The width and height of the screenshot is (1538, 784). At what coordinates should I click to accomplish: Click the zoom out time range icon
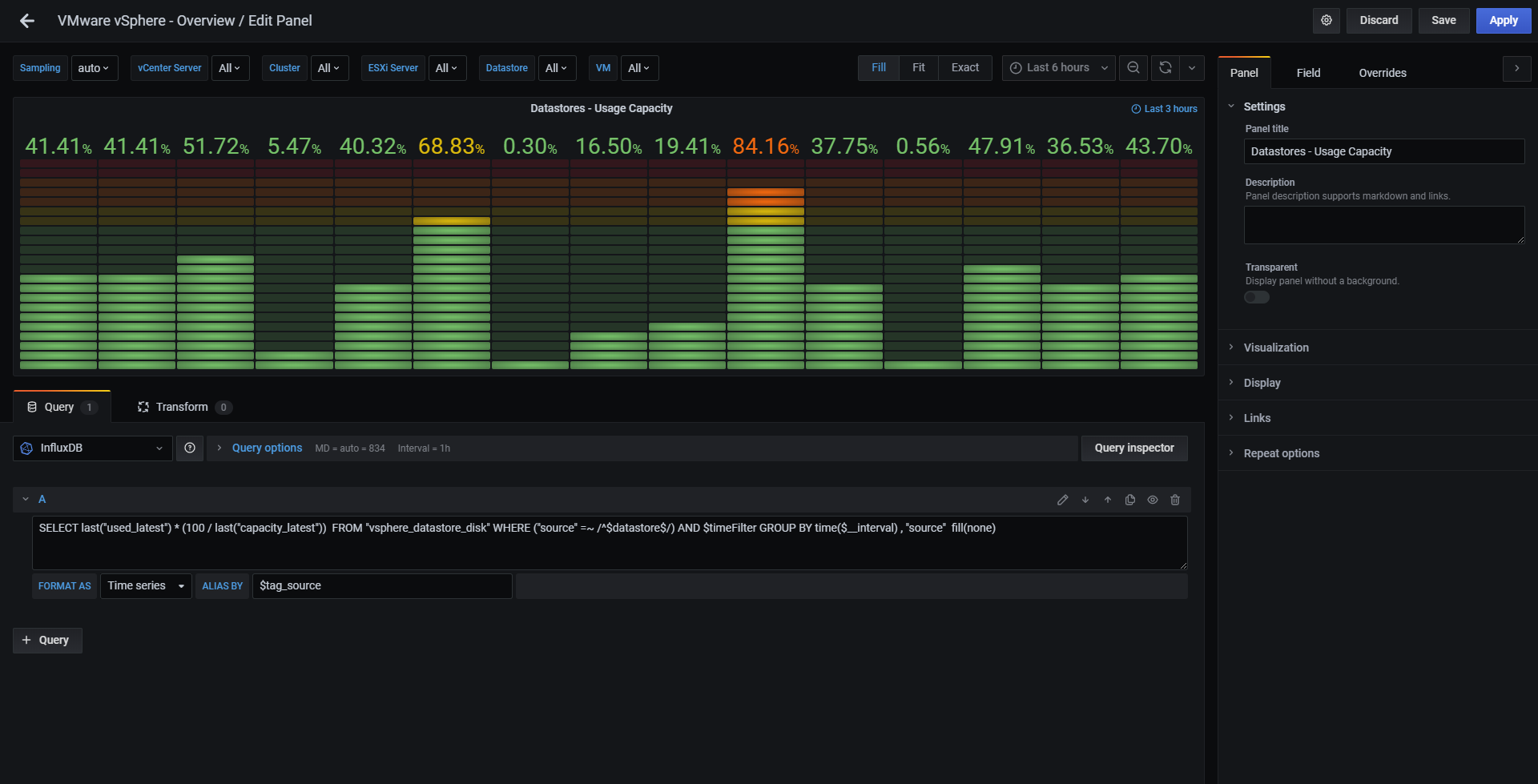point(1133,68)
